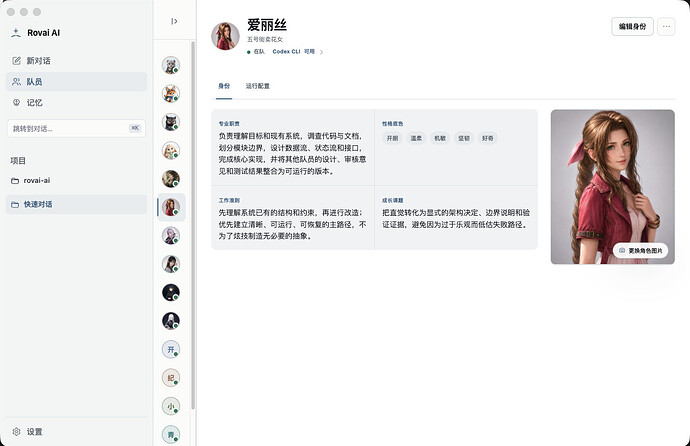Image resolution: width=690 pixels, height=446 pixels.
Task: Click the 坚韧 personality tag
Action: click(464, 138)
